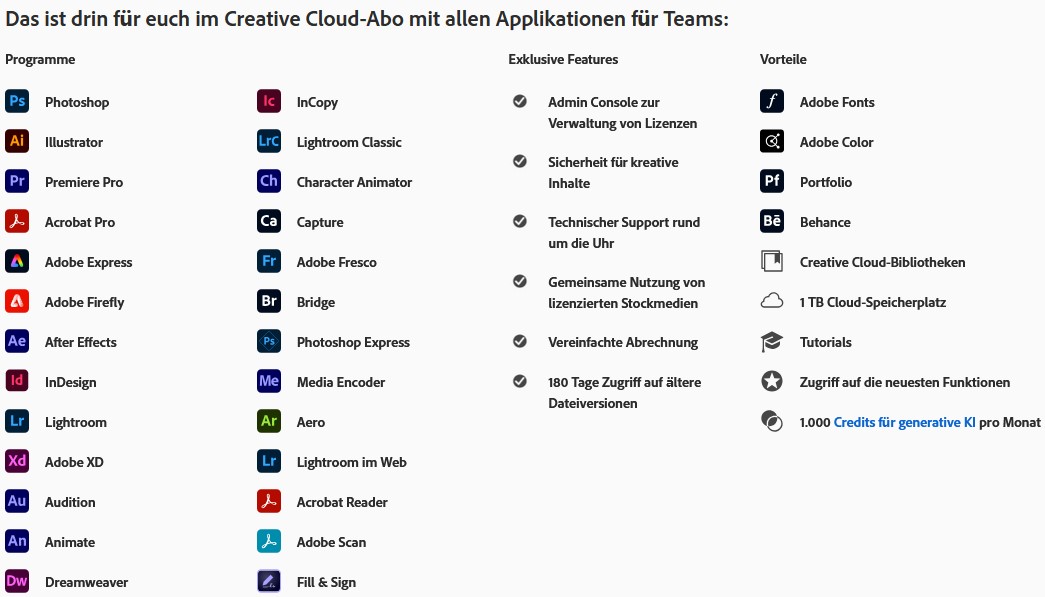
Task: Click the Vereinfachte Abrechnung text
Action: 623,342
